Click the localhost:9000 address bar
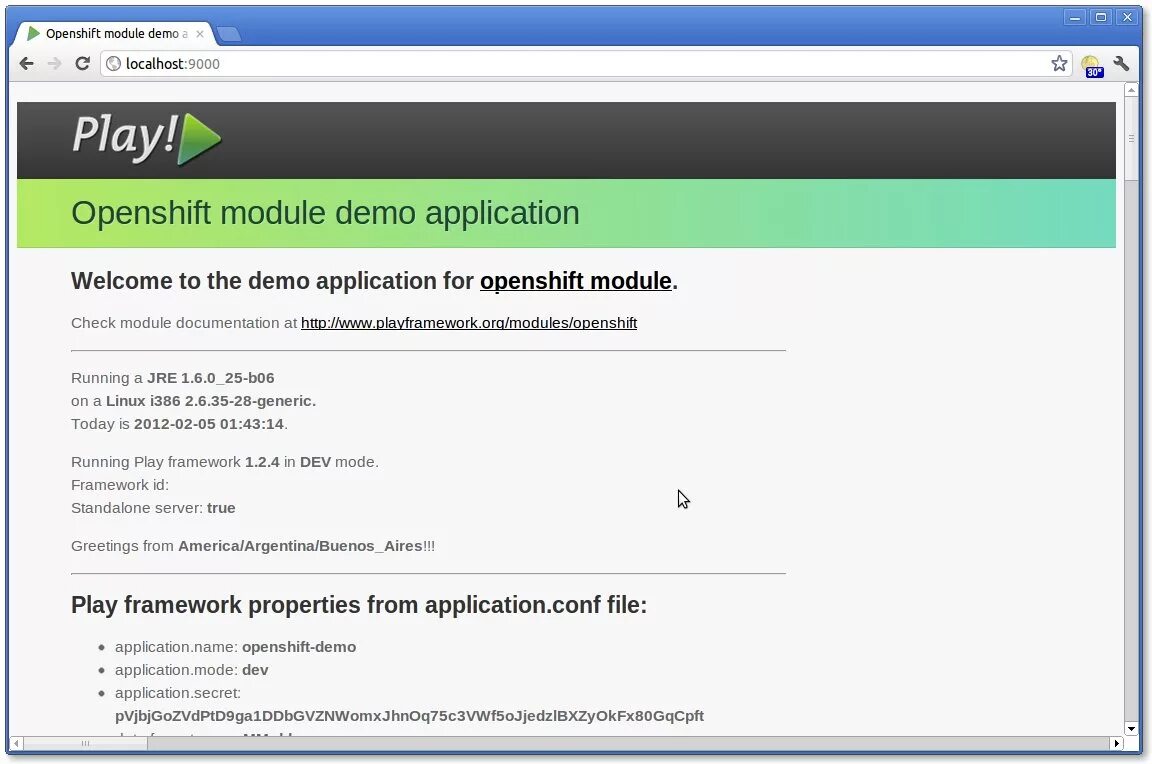 coord(584,64)
